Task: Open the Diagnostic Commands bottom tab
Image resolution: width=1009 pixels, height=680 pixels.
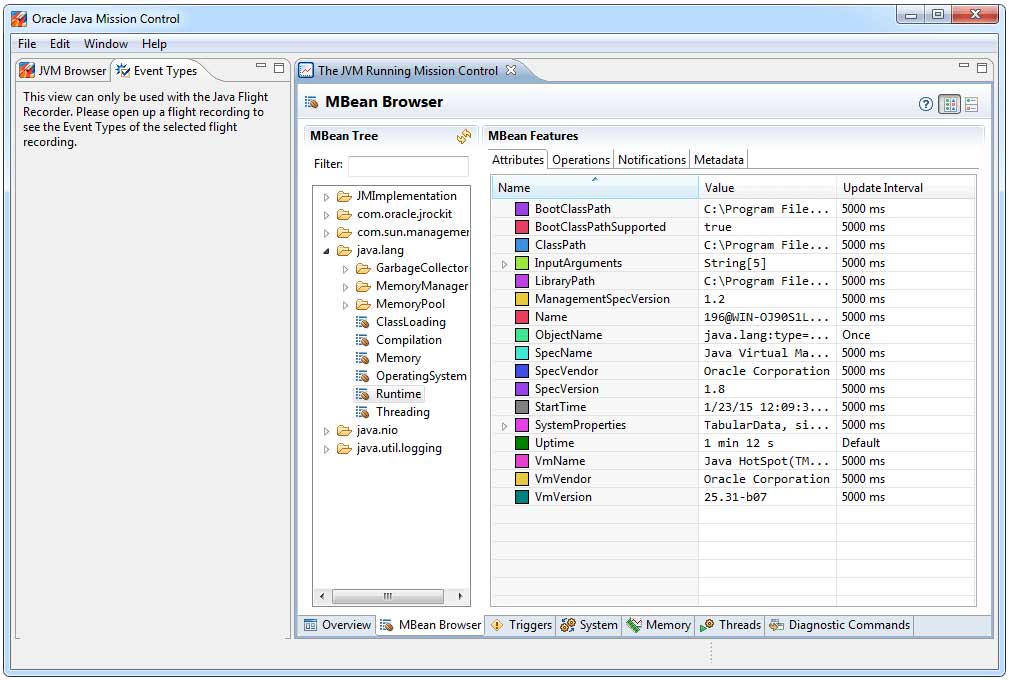Action: (840, 625)
